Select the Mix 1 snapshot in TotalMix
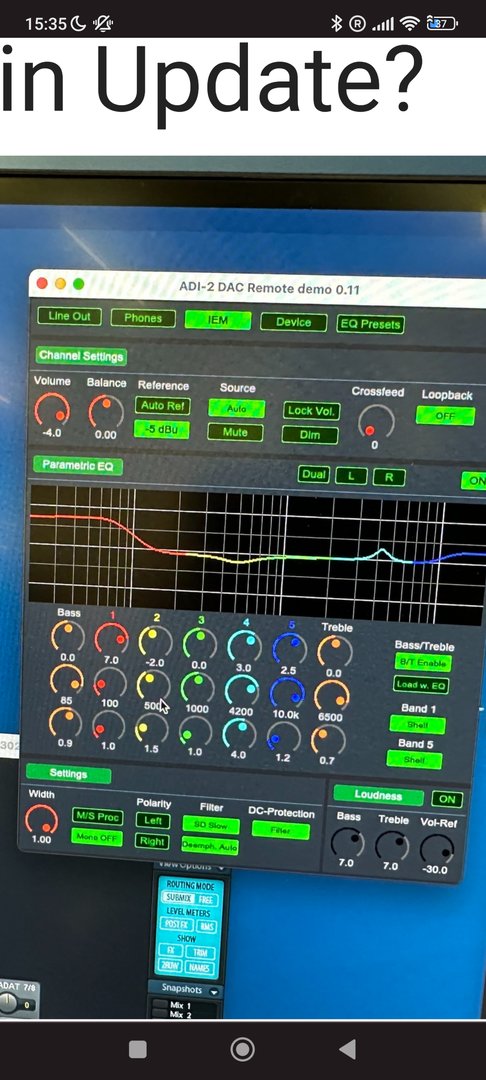 point(180,1005)
